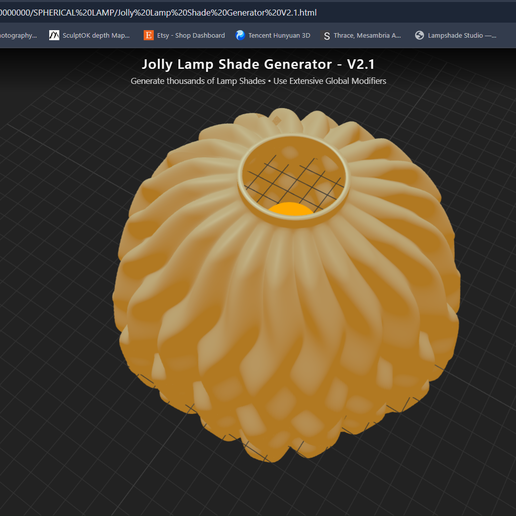Viewport: 516px width, 516px height.
Task: Click the Tencent Hunyuan 3D favicon
Action: [240, 35]
